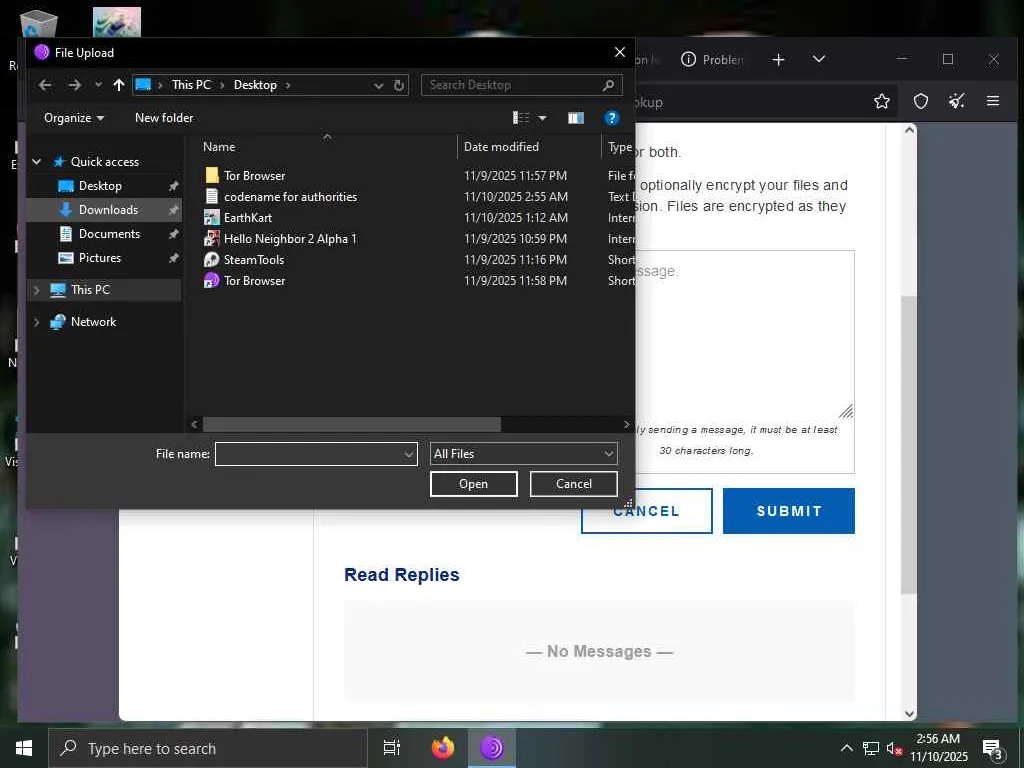Click the Read Replies heading
1024x768 pixels.
[x=402, y=575]
